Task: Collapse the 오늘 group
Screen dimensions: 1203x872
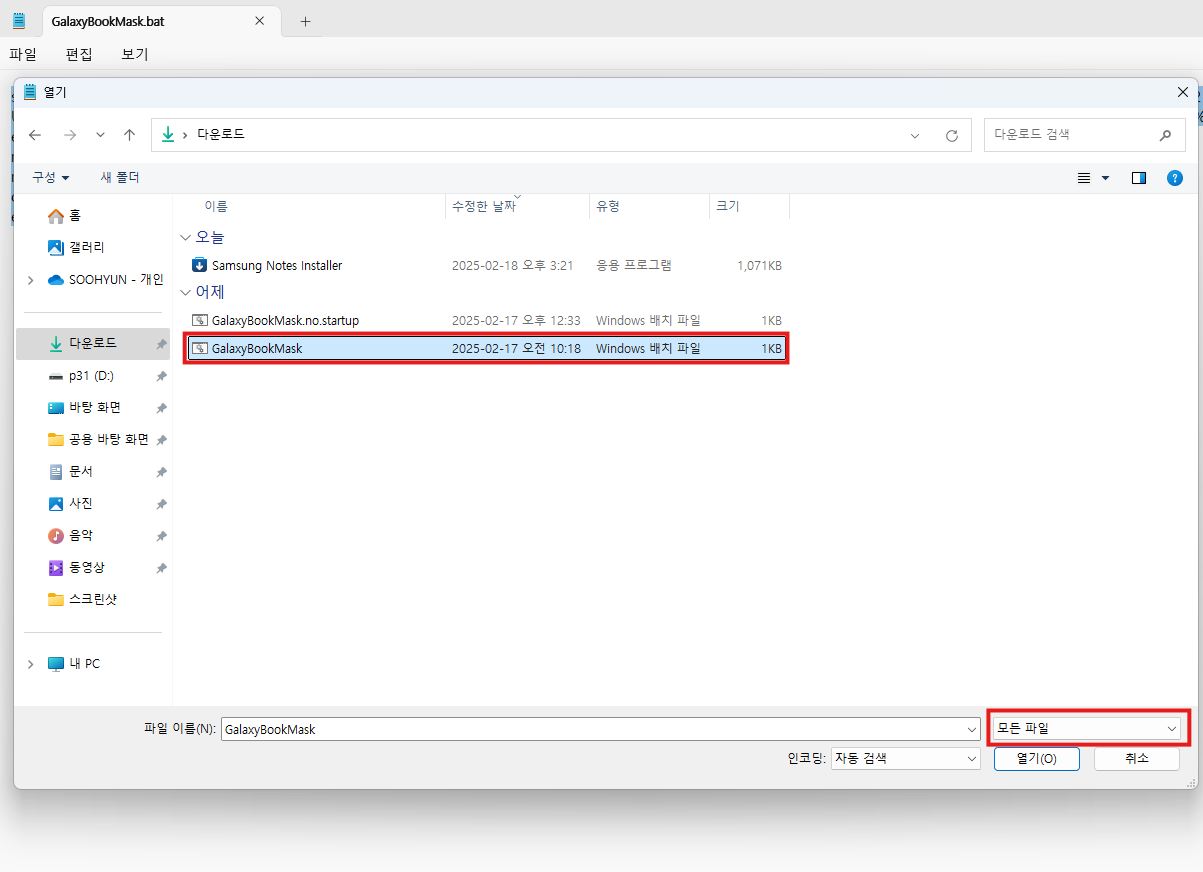Action: pyautogui.click(x=185, y=237)
